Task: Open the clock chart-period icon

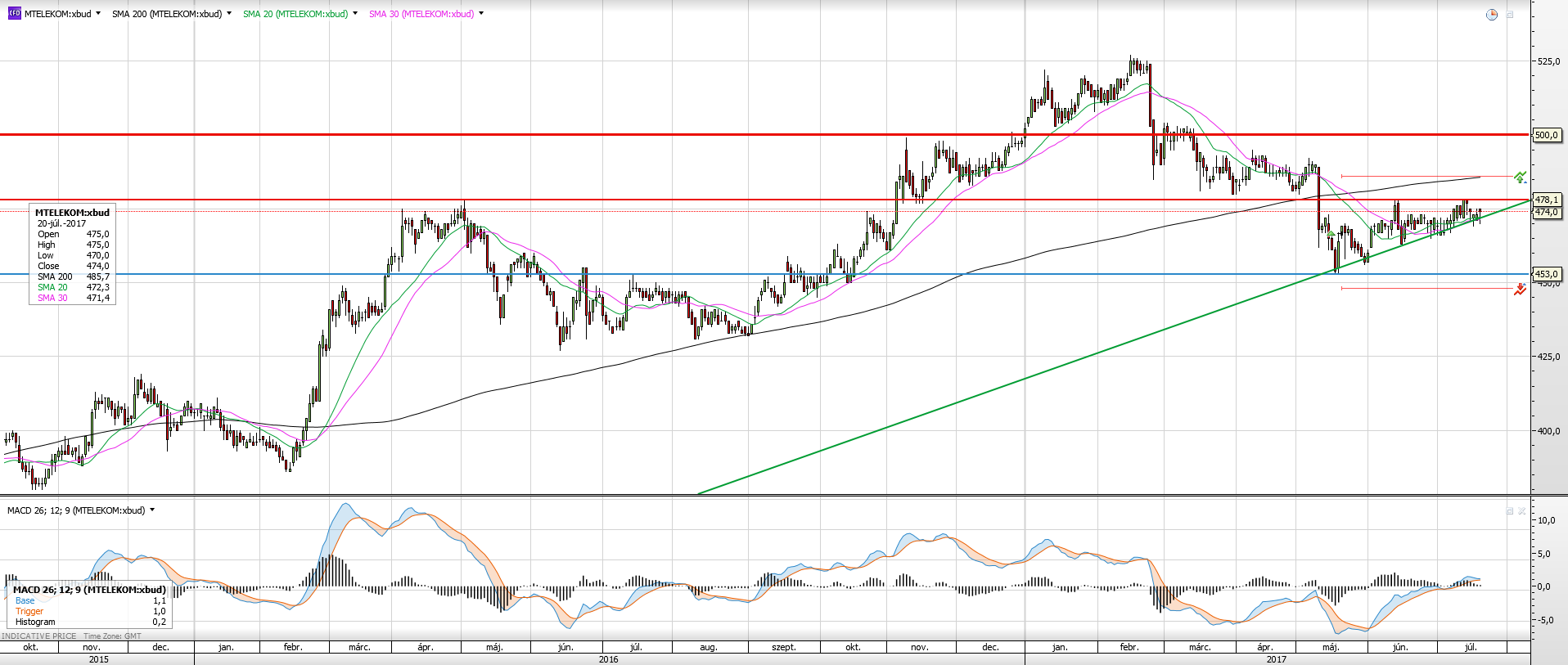Action: coord(1492,15)
